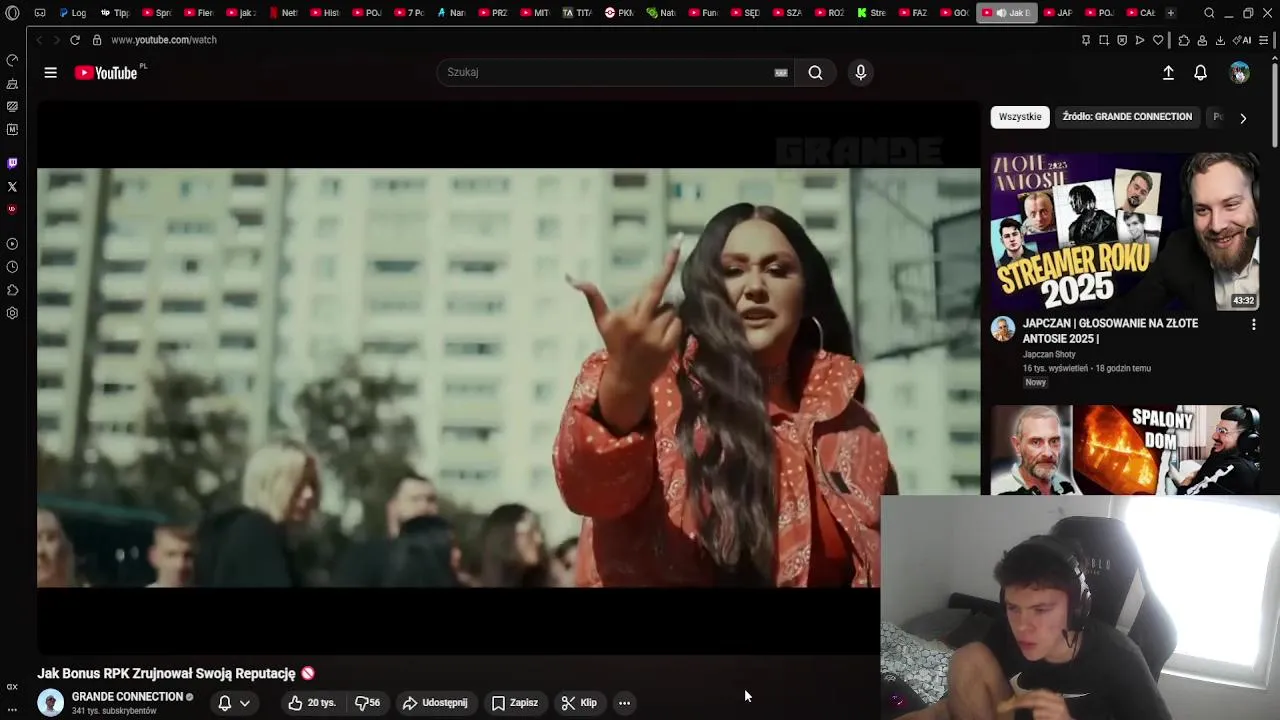Image resolution: width=1280 pixels, height=720 pixels.
Task: Select the Wszystkie filter chip
Action: 1020,117
